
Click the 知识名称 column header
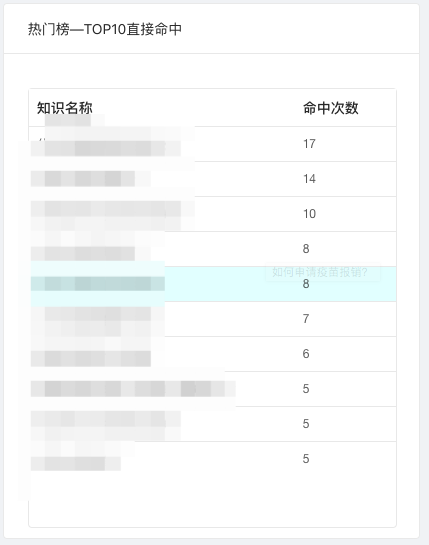tap(65, 108)
